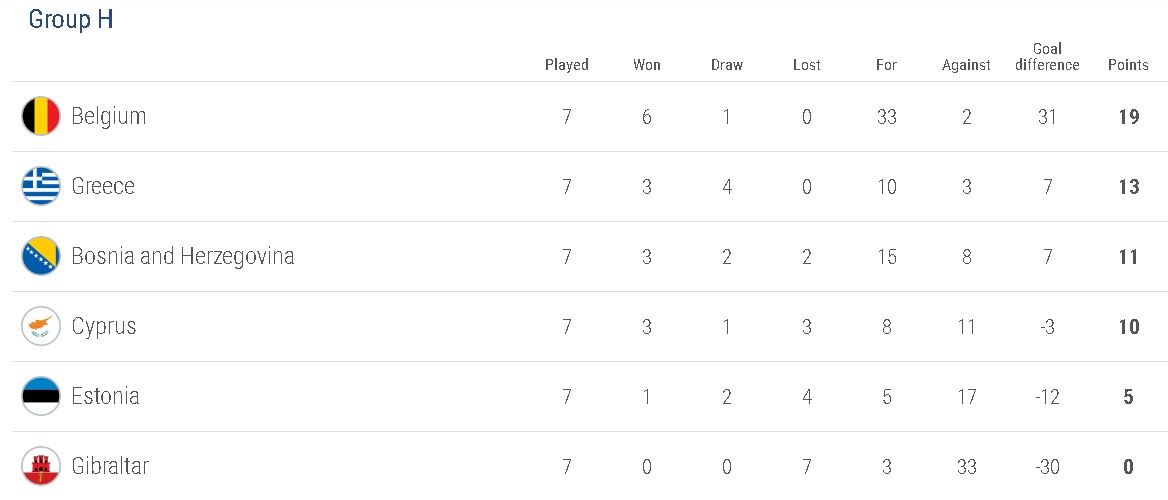Select the Bosnia and Herzegovina team name
1168x500 pixels.
click(183, 257)
